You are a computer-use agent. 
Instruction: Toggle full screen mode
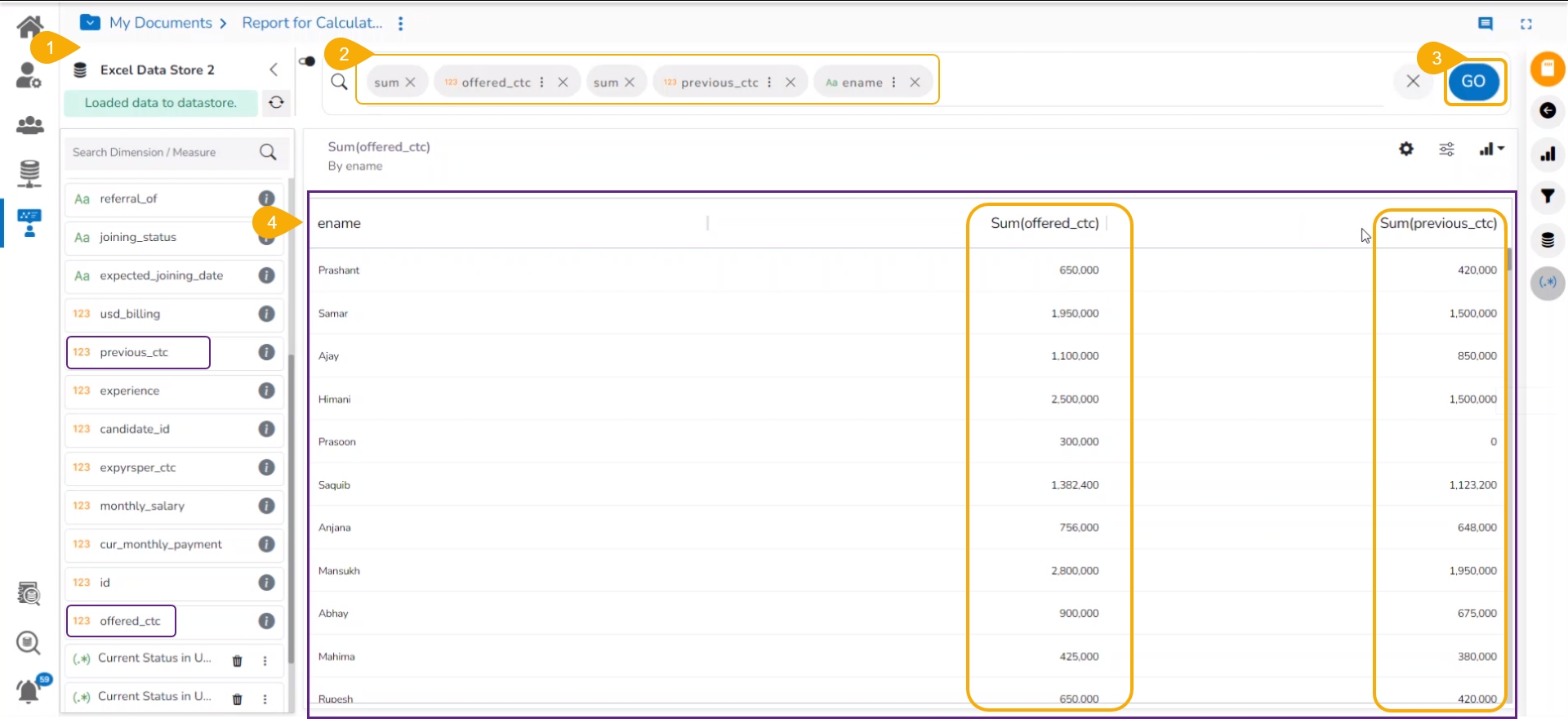[x=1526, y=24]
